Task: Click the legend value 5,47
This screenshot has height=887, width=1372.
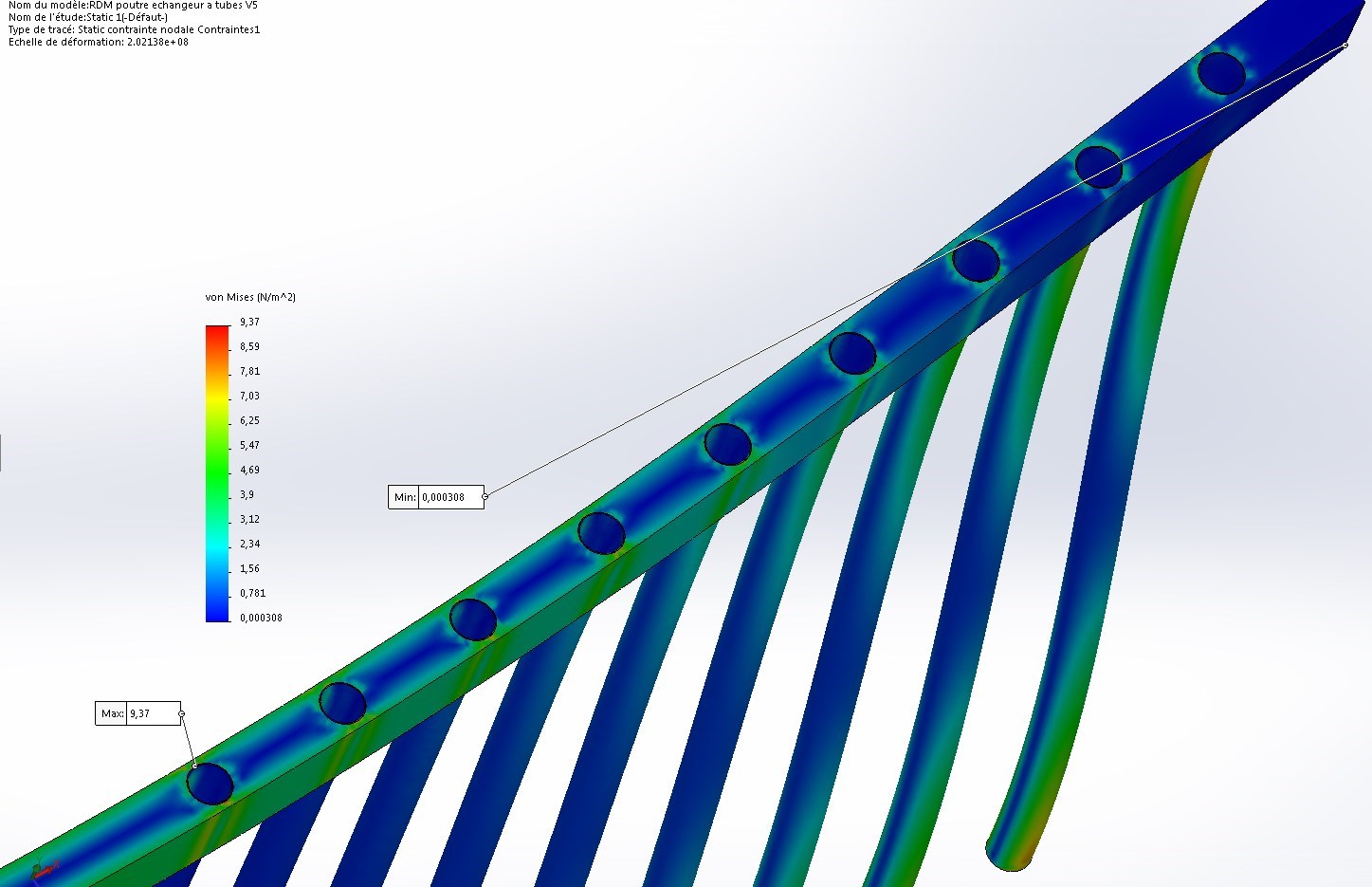Action: pyautogui.click(x=249, y=445)
